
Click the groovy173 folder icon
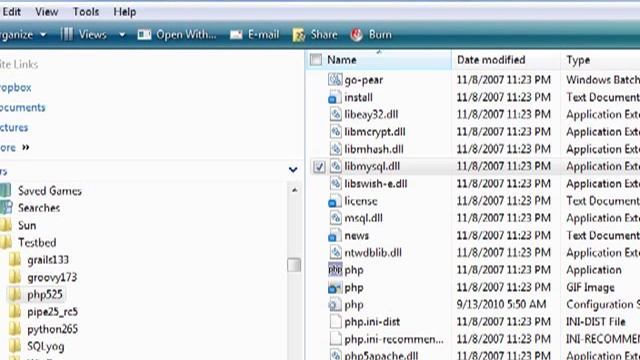point(15,277)
